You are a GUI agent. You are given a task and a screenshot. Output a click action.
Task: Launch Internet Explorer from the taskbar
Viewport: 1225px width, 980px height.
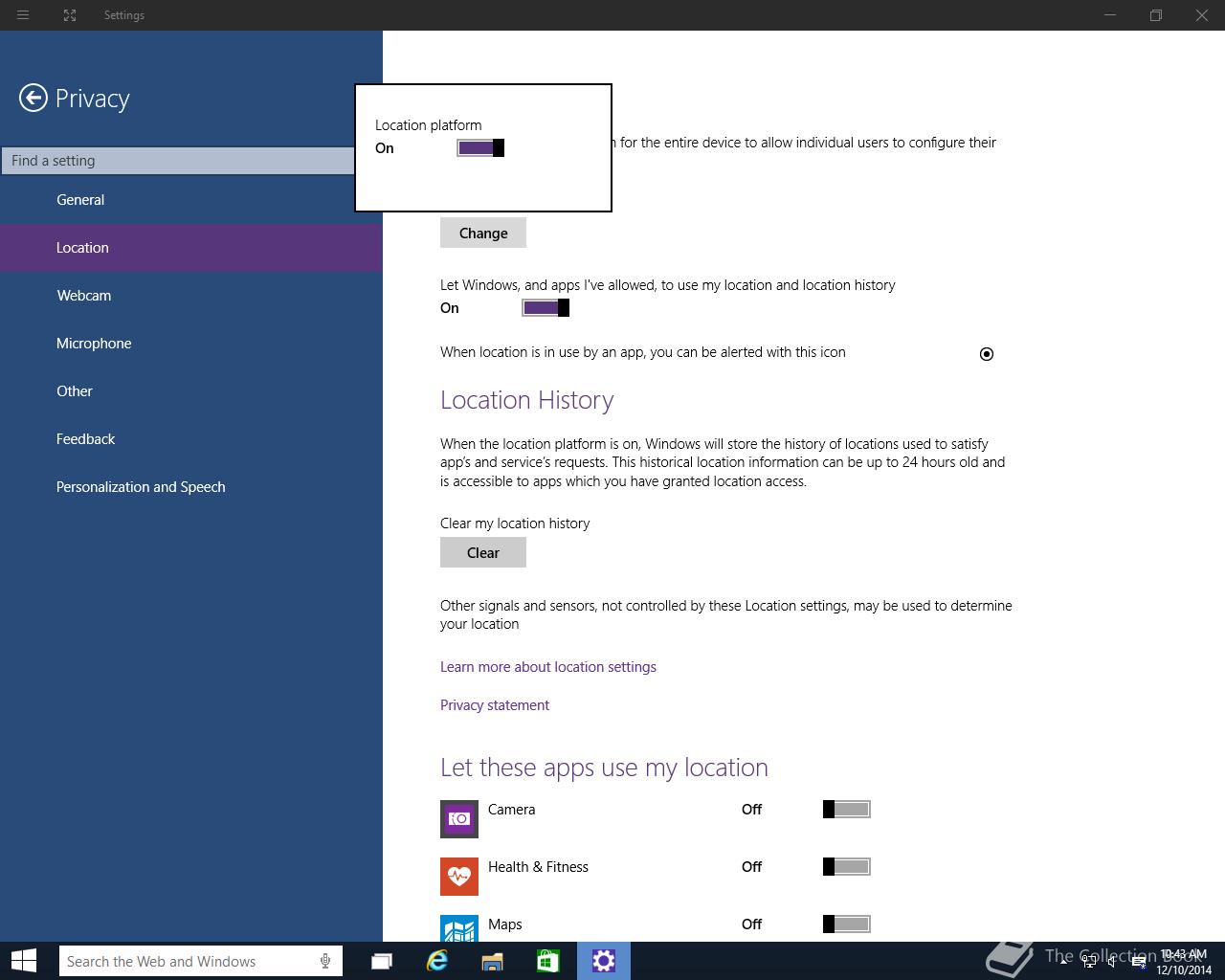click(436, 961)
